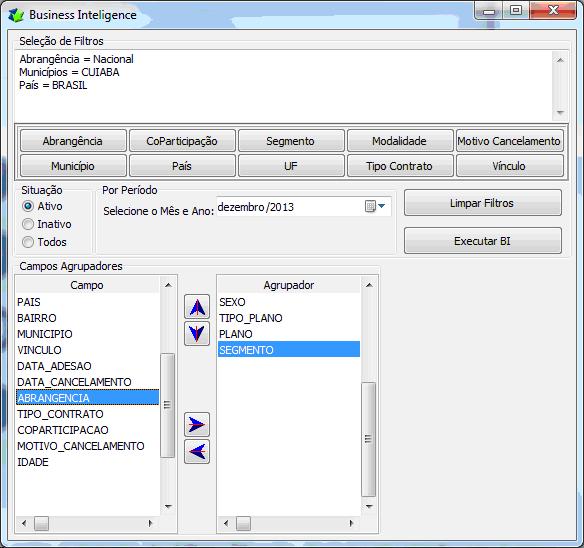Click Campo horizontal scroll right arrow
The image size is (584, 548).
tap(150, 523)
